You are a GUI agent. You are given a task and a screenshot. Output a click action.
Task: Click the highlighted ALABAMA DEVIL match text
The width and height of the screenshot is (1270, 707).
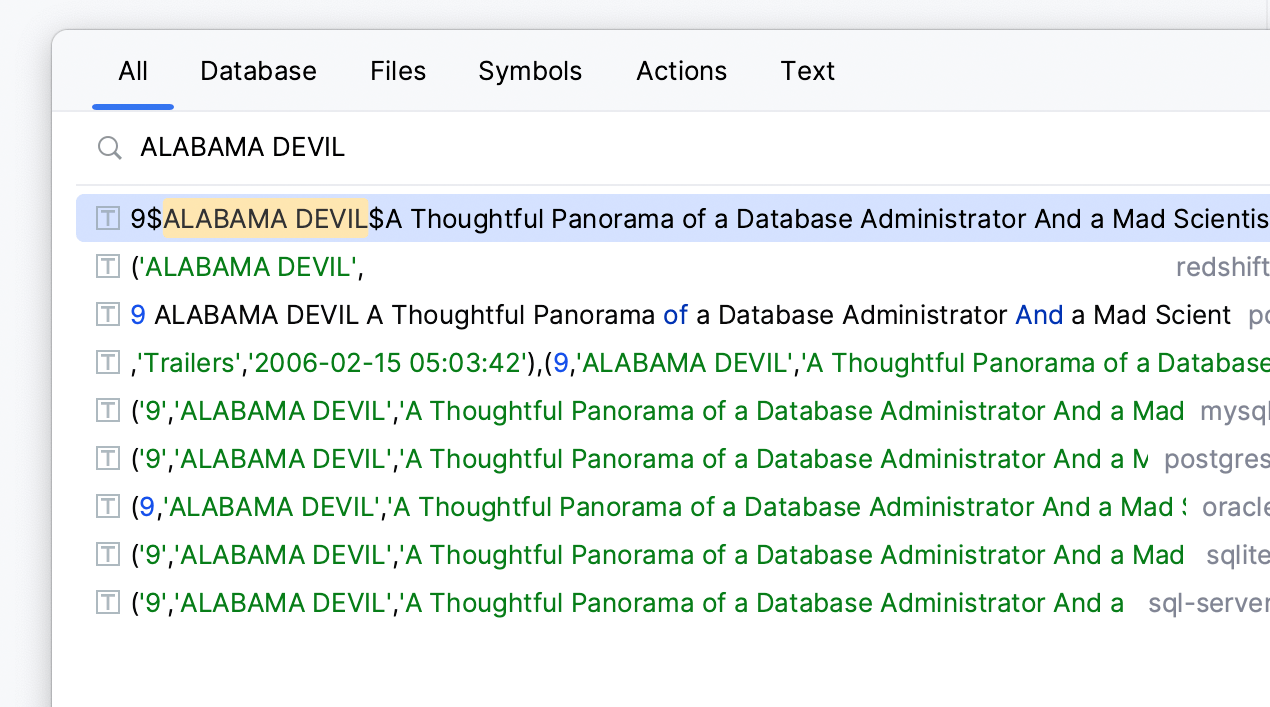tap(266, 218)
